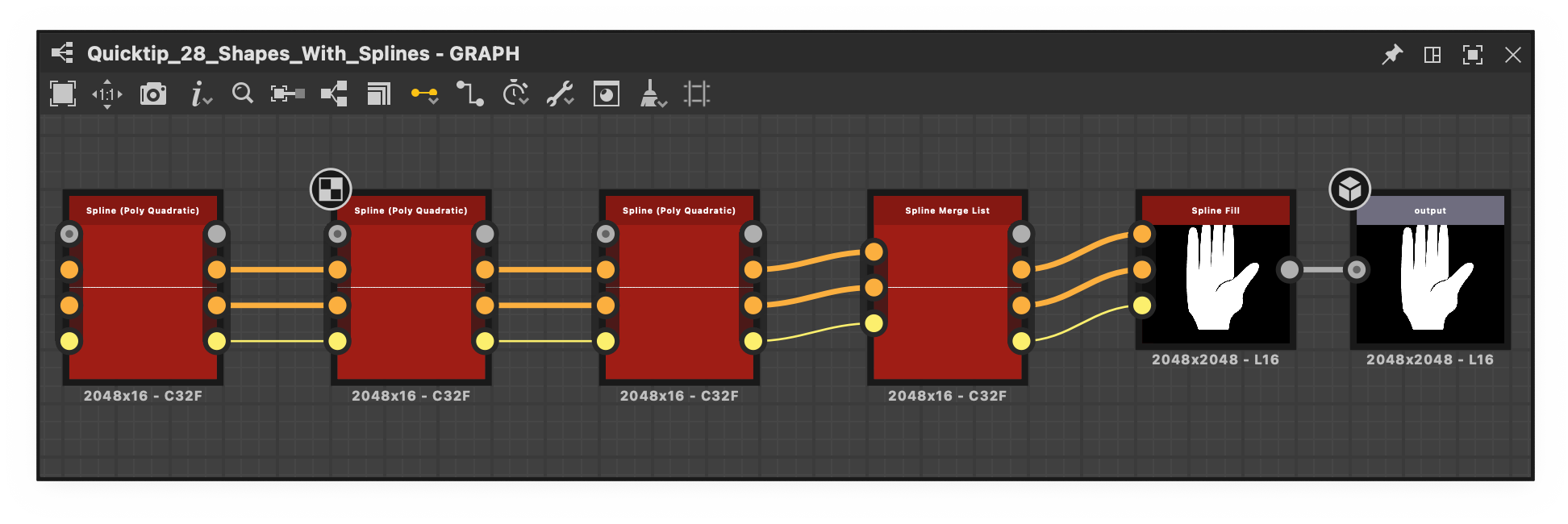Toggle the 2D view checker badge on spline node
This screenshot has height=524, width=1568.
click(331, 189)
